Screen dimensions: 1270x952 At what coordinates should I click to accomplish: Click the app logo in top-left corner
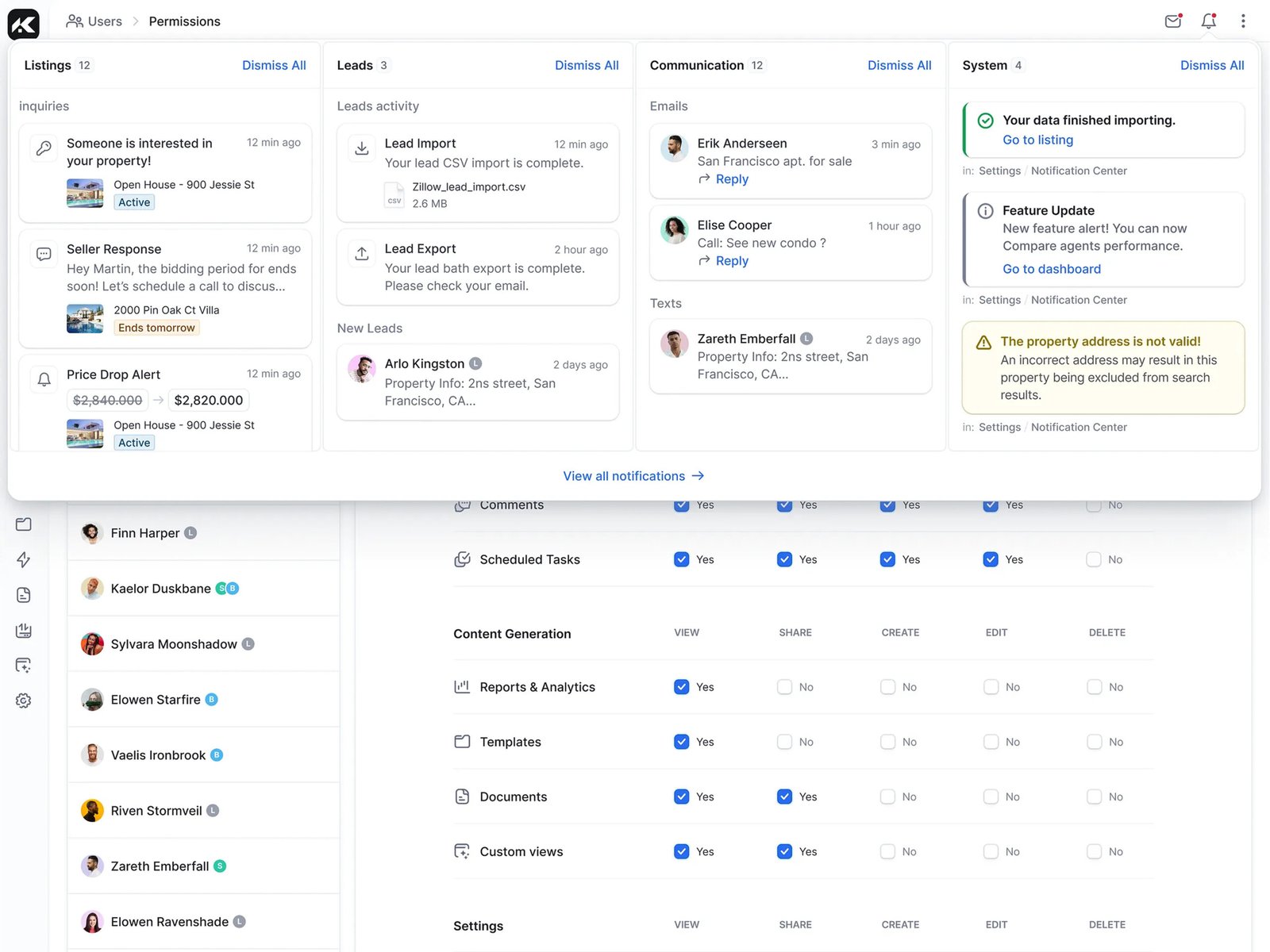pos(24,23)
